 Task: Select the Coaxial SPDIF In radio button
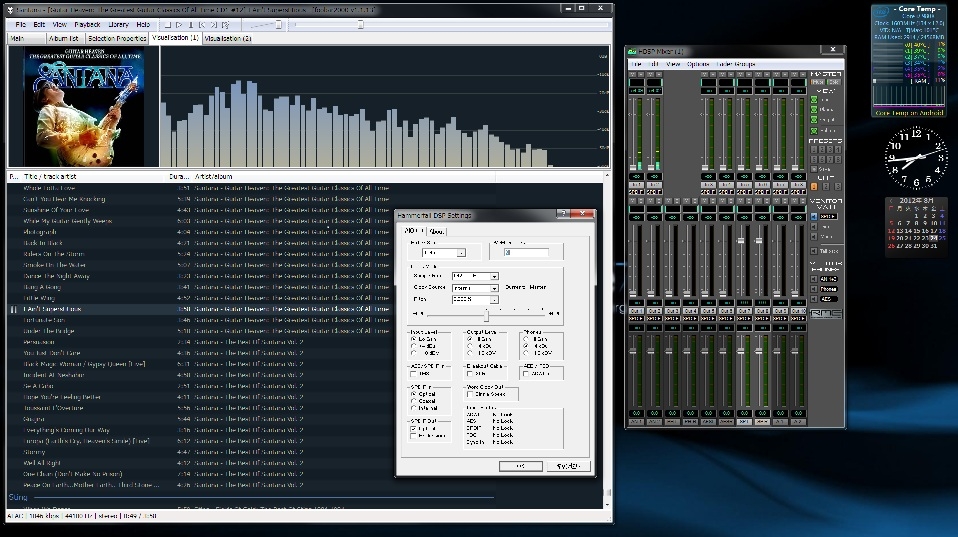tap(415, 400)
